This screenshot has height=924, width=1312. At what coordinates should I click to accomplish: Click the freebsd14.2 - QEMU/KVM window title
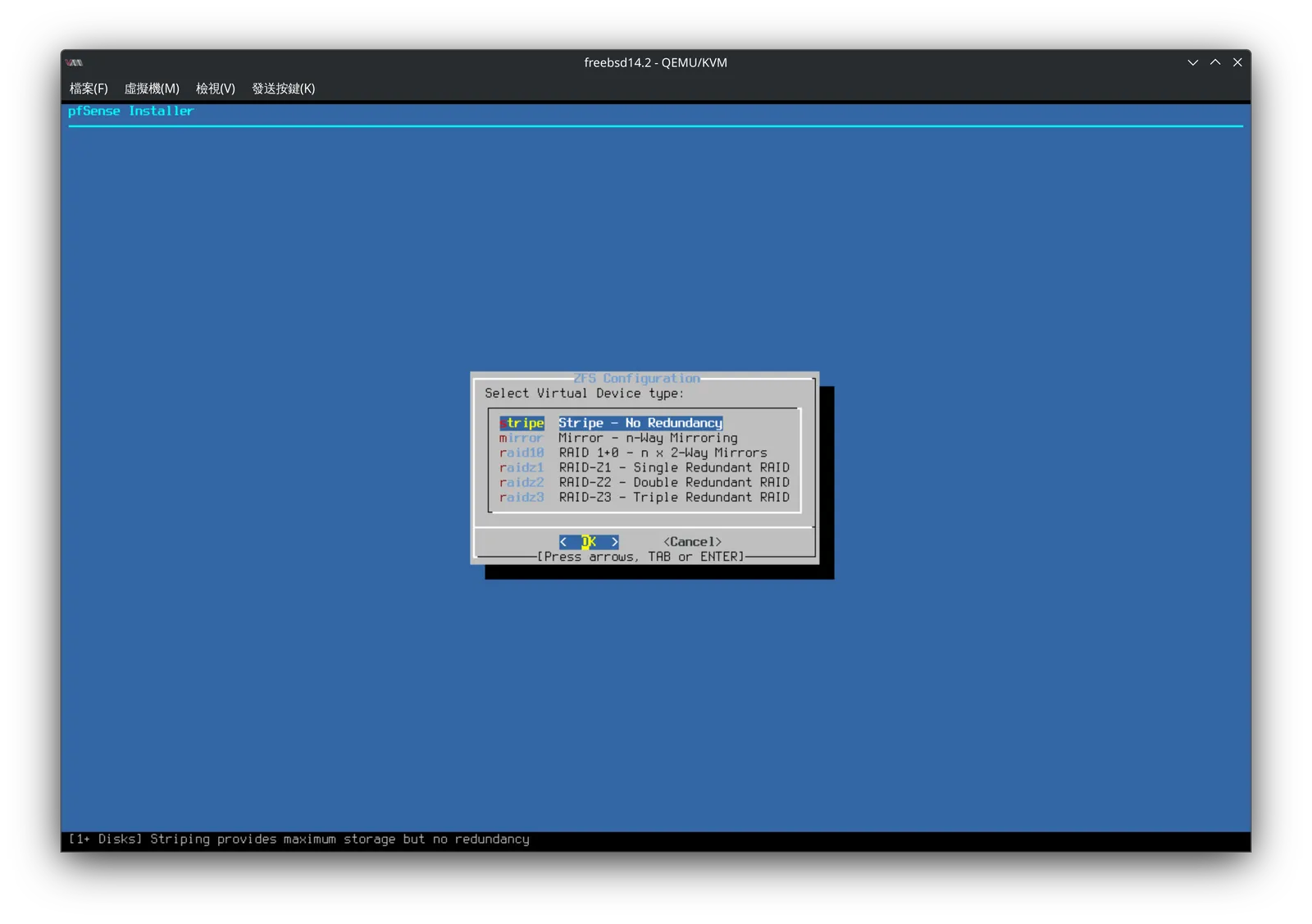coord(655,62)
